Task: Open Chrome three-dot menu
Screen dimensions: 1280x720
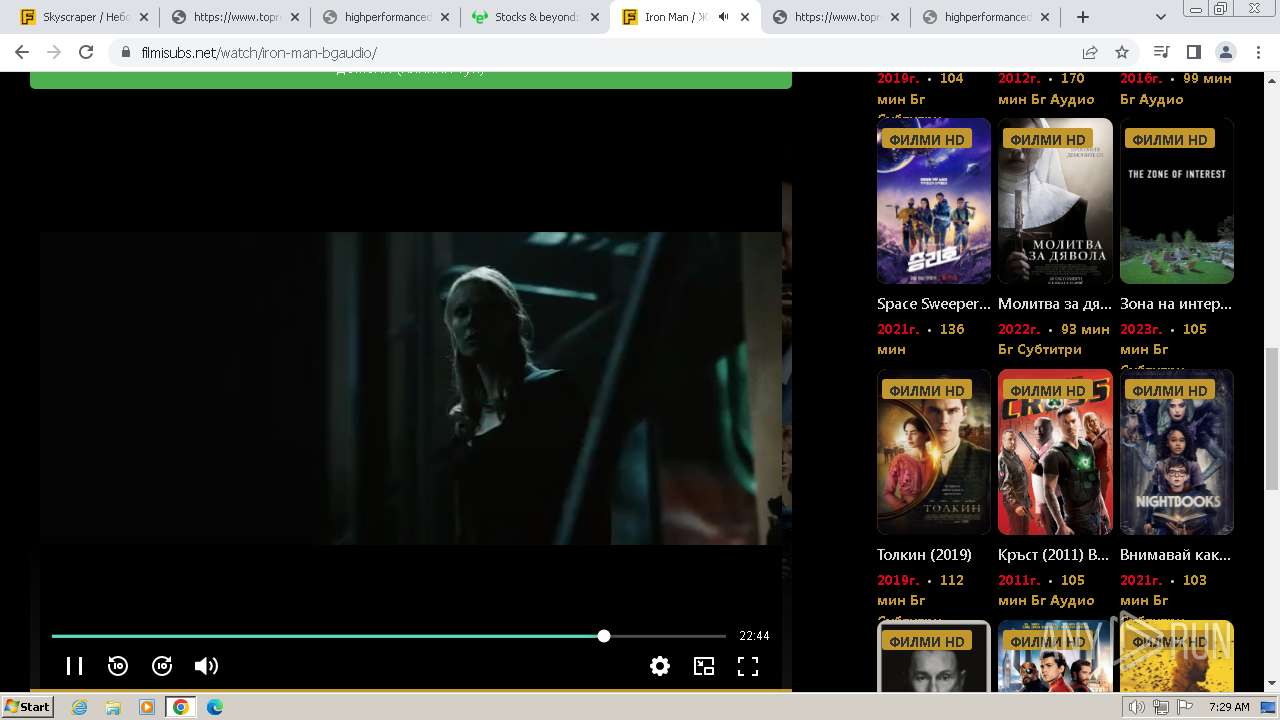Action: coord(1258,52)
